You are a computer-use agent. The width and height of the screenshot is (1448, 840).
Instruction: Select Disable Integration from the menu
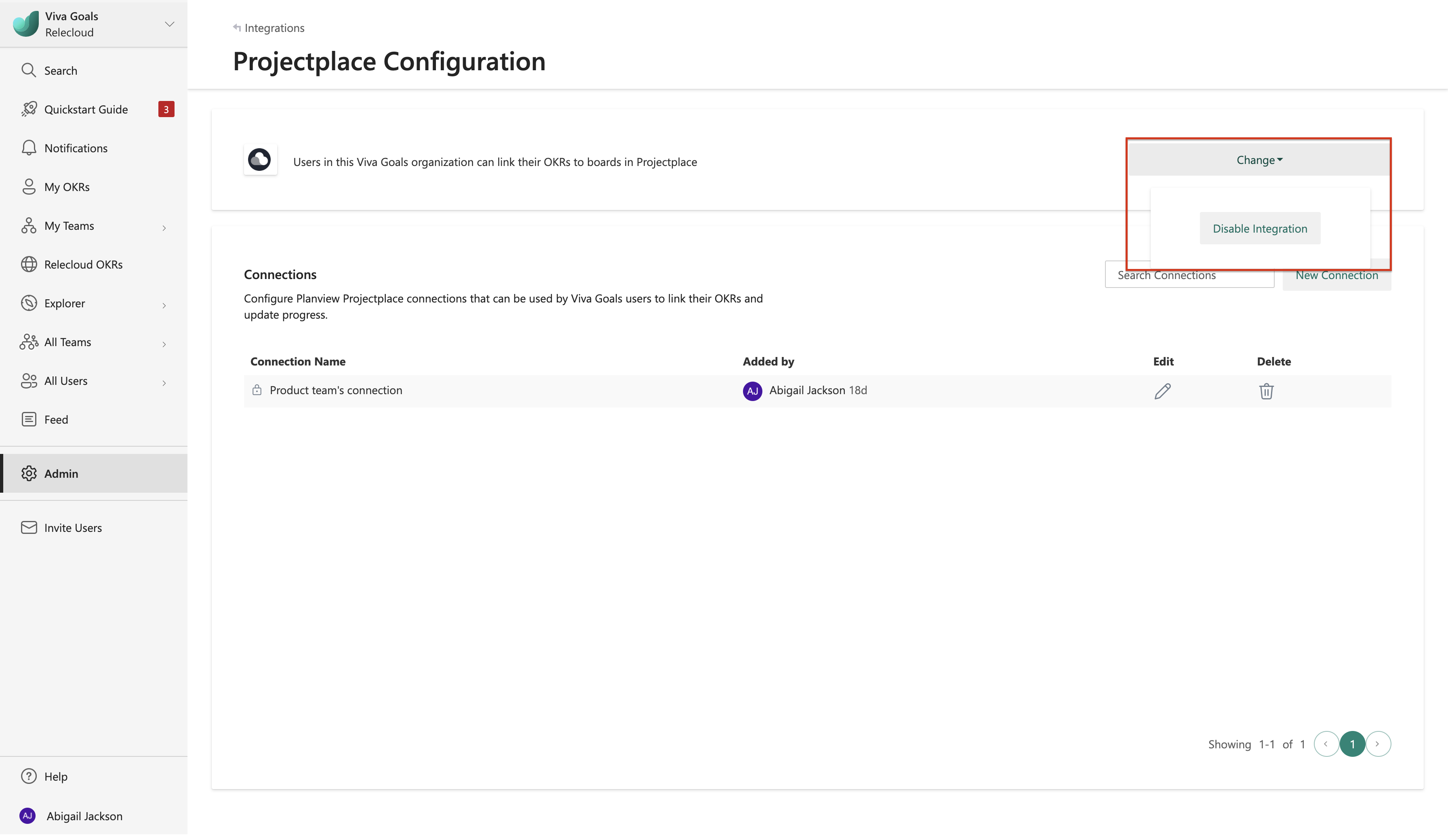(1260, 229)
